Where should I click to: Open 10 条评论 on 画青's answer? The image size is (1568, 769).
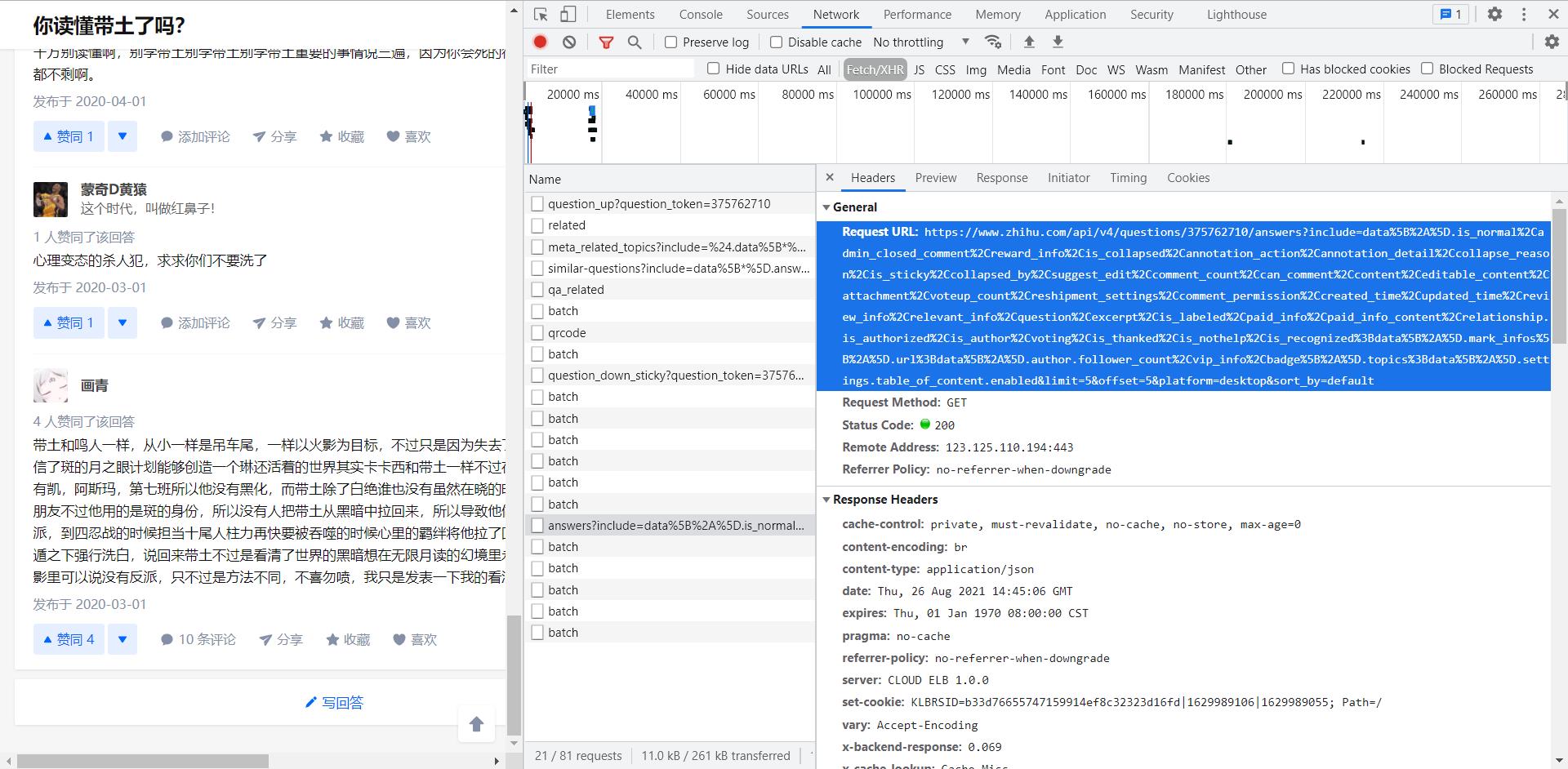point(198,639)
